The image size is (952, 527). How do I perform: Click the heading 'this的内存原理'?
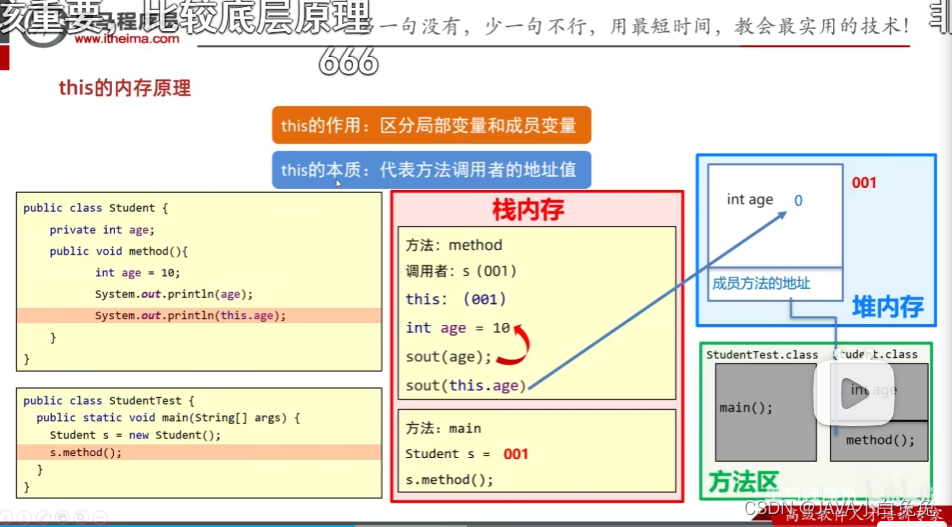[124, 89]
